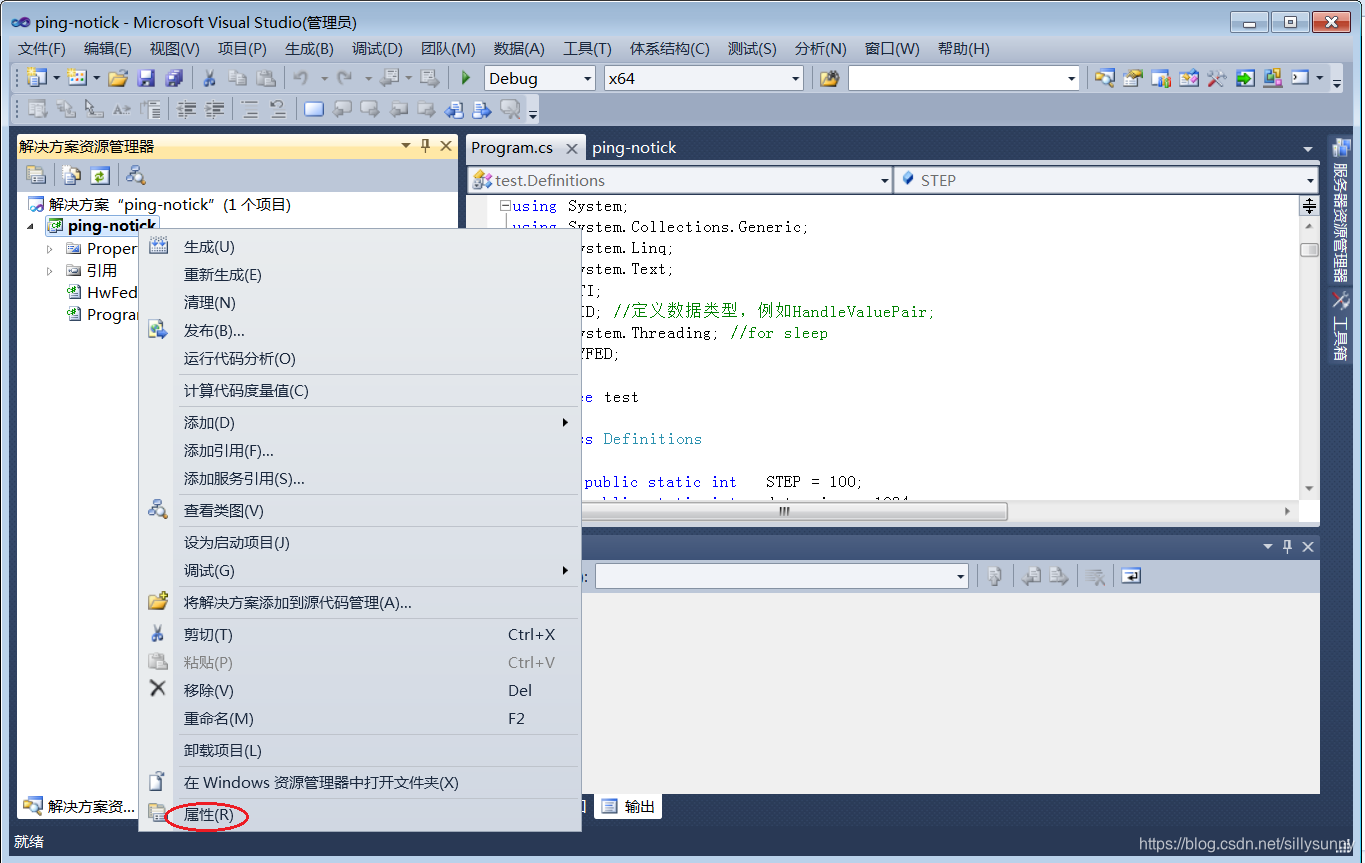This screenshot has width=1365, height=863.
Task: Open the empty Find combo box dropdown arrow
Action: (x=1071, y=78)
